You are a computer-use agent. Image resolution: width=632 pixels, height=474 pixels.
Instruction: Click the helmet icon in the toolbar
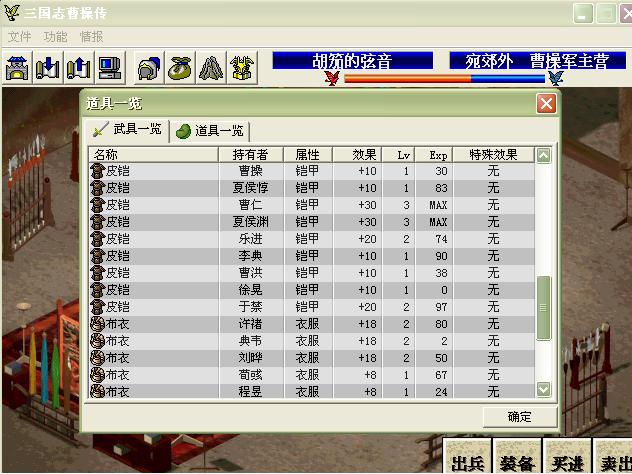point(149,68)
